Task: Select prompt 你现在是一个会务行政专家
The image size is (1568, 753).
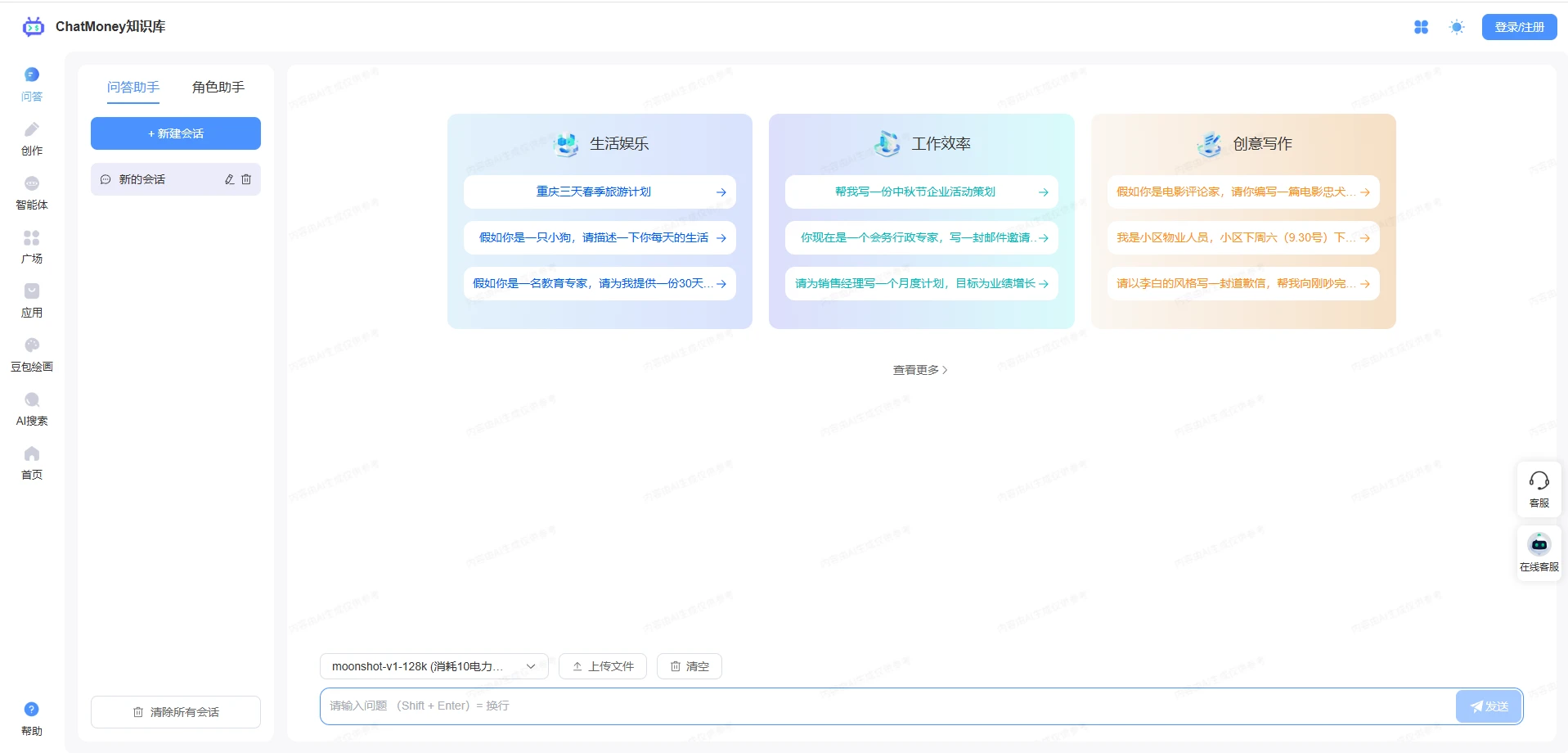Action: pos(922,238)
